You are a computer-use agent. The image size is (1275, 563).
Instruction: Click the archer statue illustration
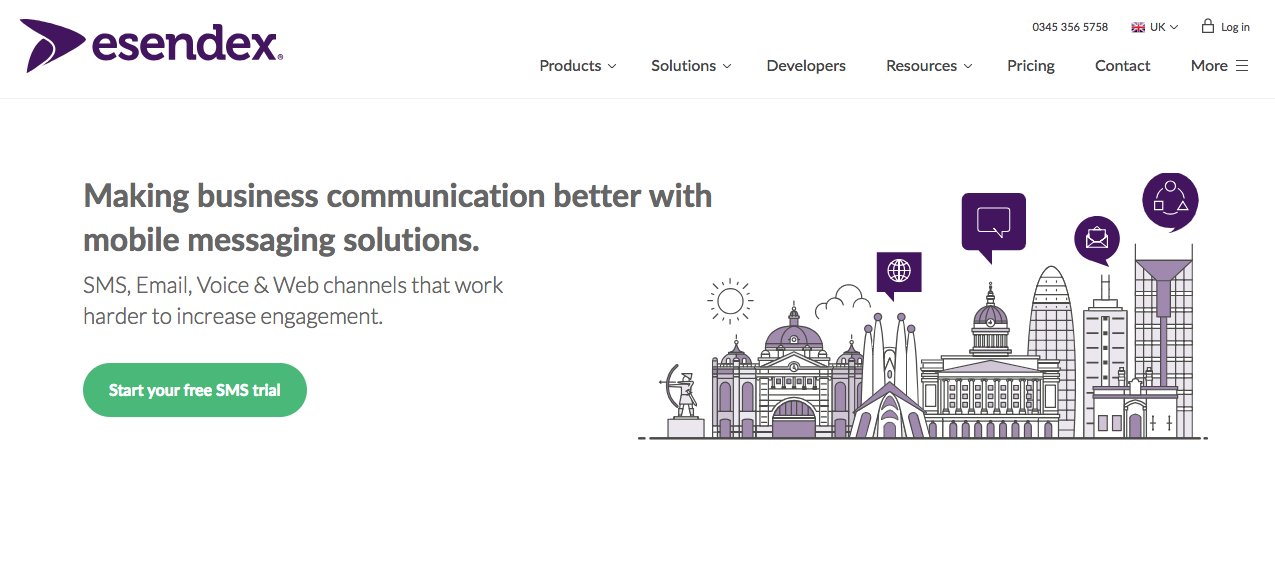point(684,396)
